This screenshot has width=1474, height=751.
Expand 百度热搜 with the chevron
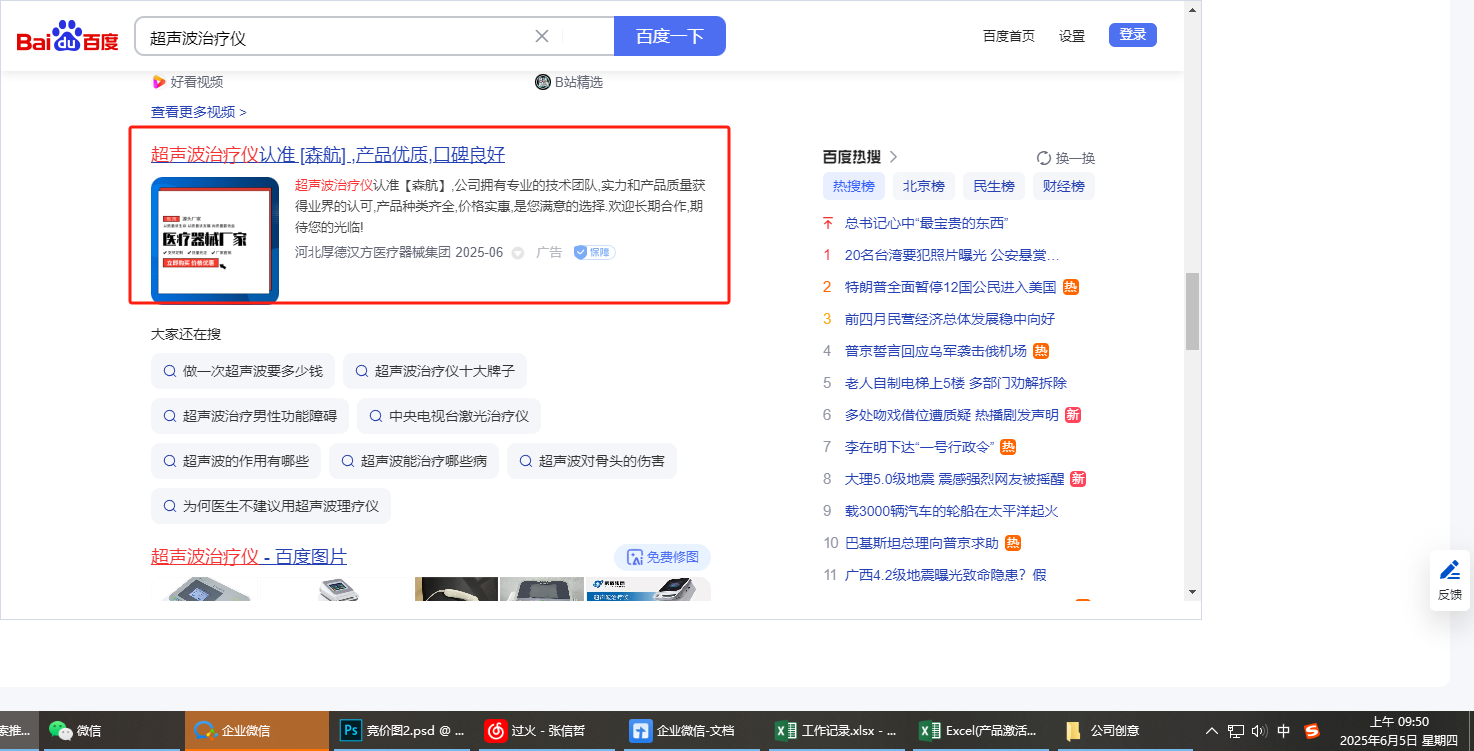pos(893,157)
